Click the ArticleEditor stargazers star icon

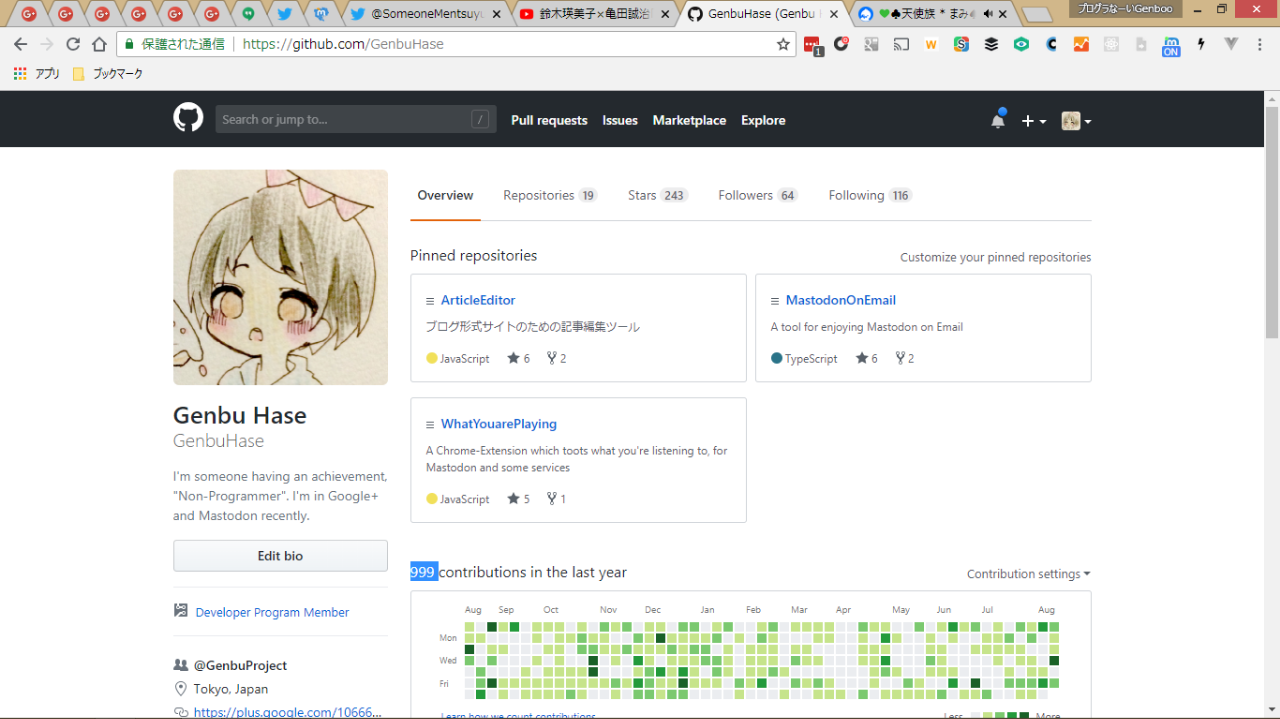point(513,358)
